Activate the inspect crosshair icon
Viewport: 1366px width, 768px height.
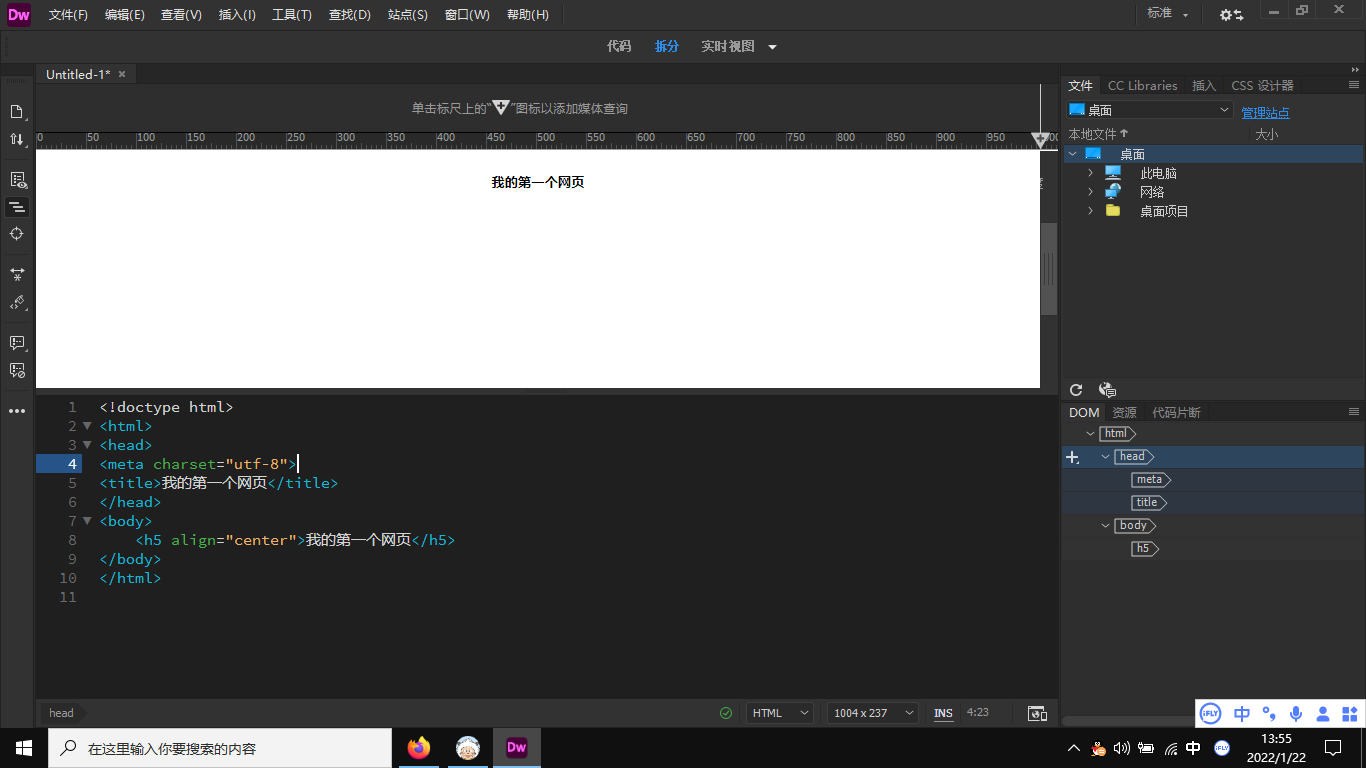[17, 233]
